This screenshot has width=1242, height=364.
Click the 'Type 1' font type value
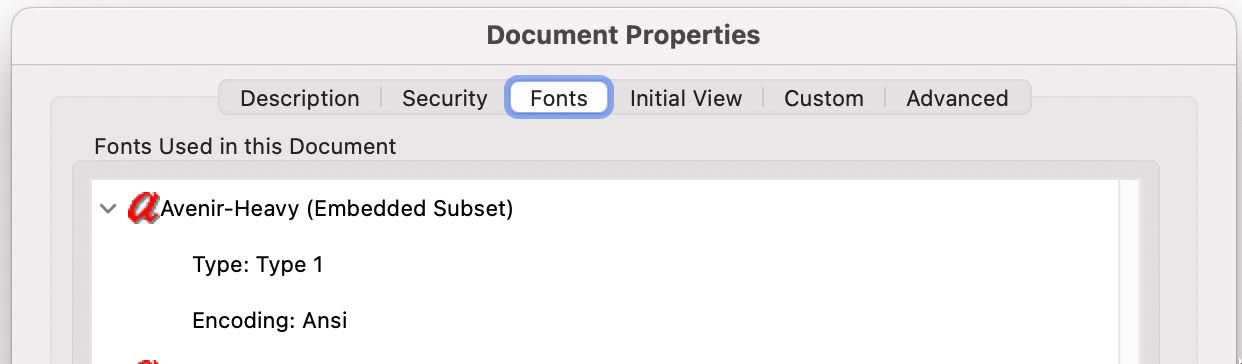pos(290,265)
